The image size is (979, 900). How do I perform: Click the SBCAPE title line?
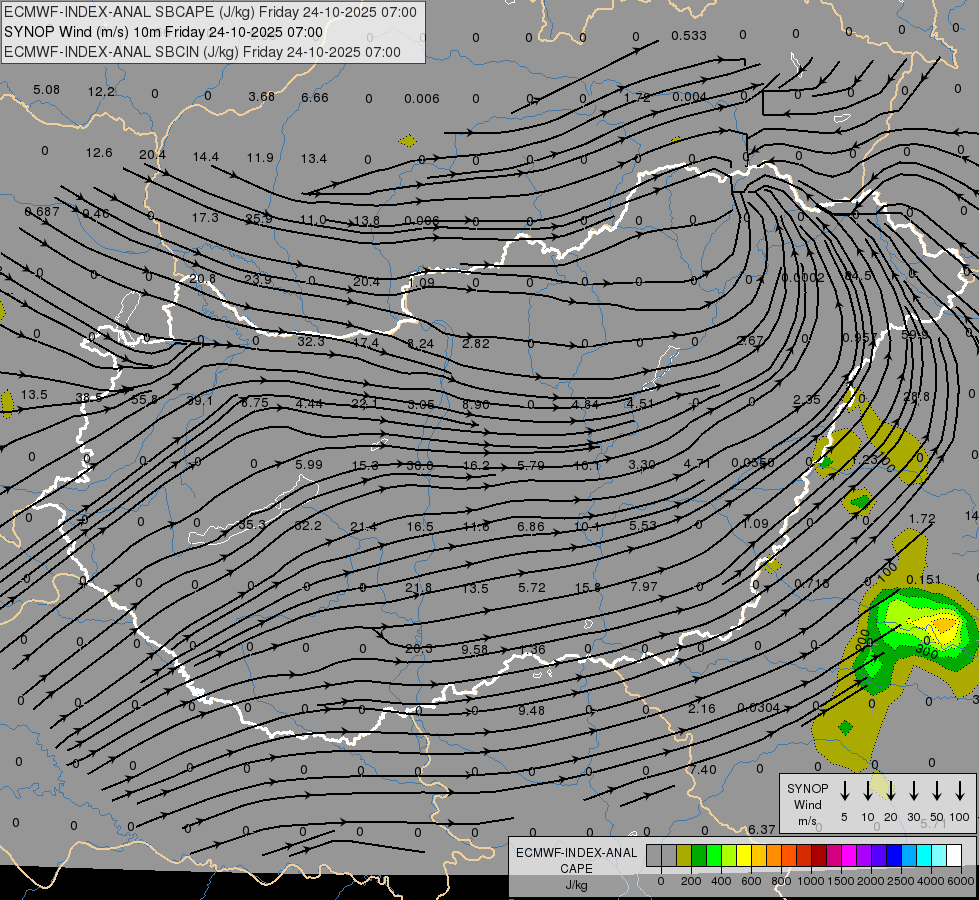[210, 12]
